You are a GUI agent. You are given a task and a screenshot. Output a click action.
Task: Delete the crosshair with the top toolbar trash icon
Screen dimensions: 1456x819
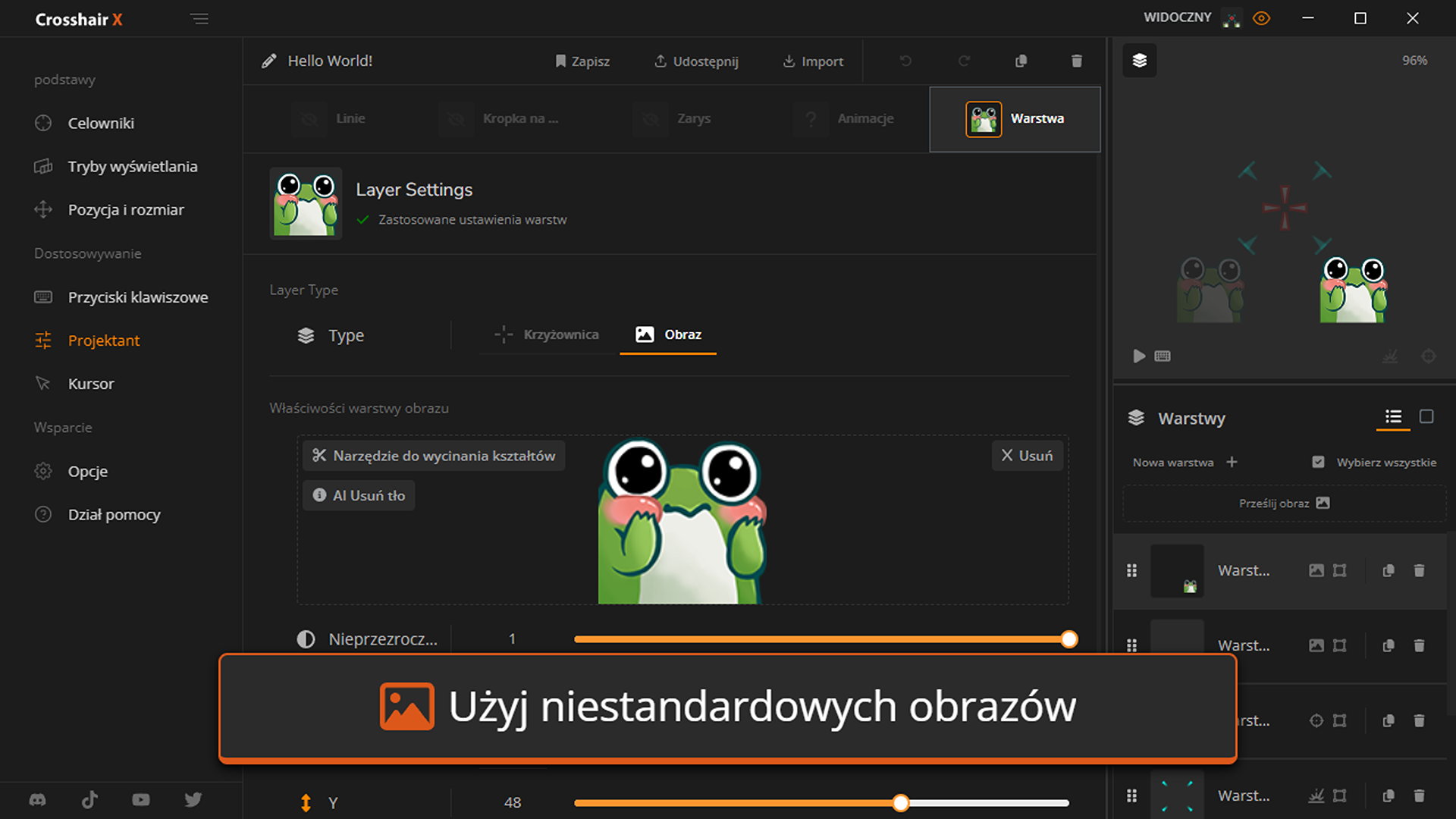coord(1077,61)
